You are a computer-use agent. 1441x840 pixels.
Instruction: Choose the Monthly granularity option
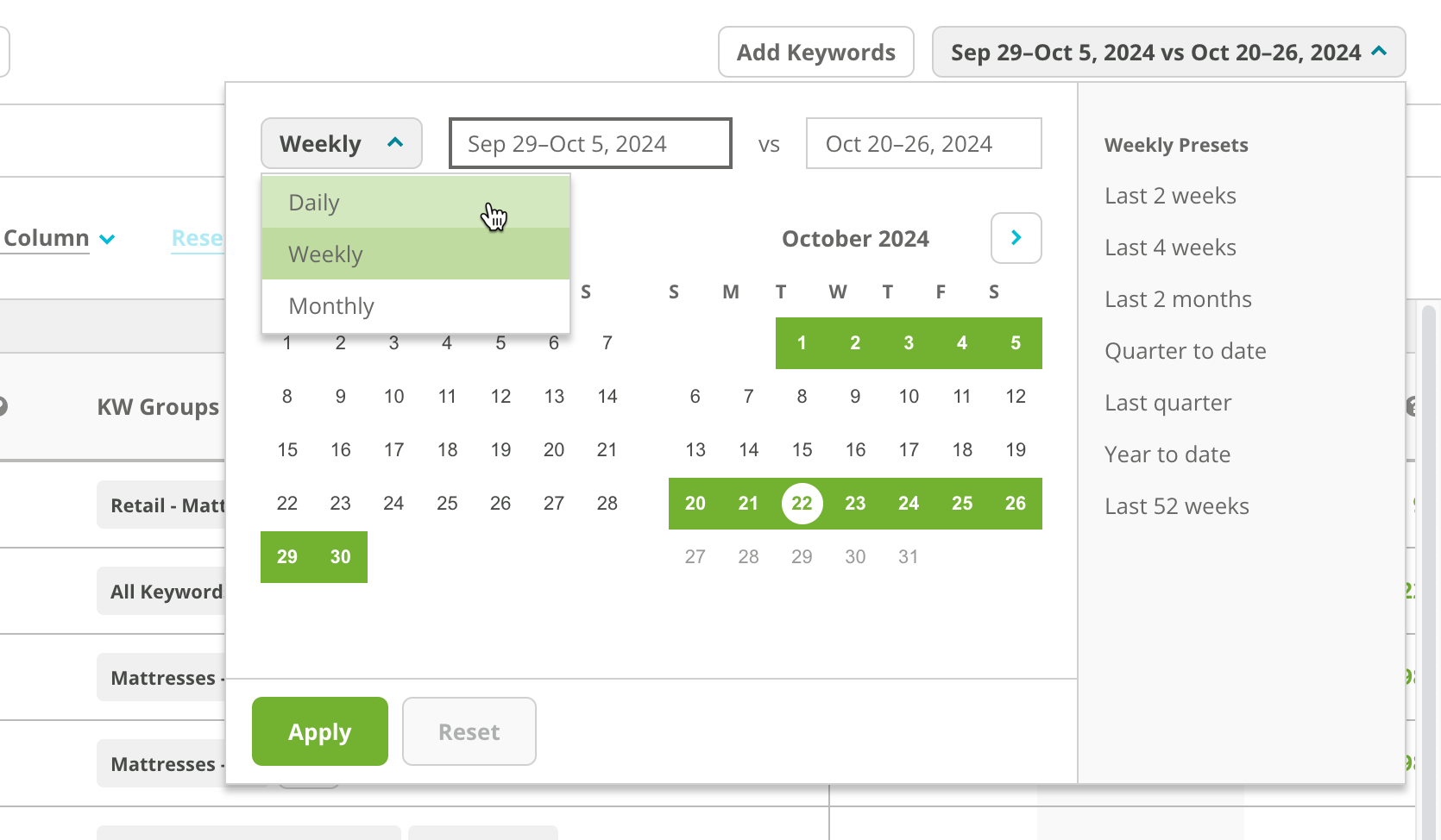416,306
